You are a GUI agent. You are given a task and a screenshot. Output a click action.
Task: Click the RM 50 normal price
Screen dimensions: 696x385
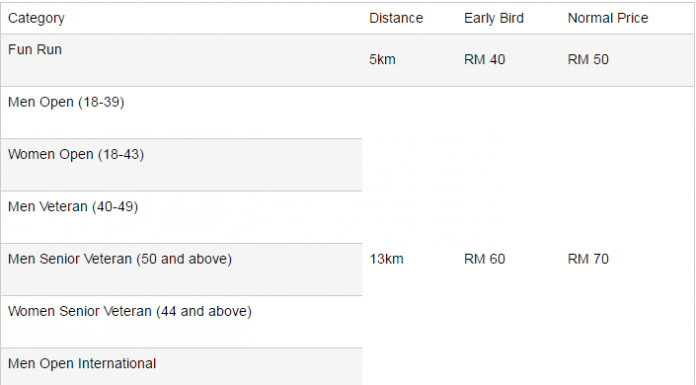click(588, 60)
